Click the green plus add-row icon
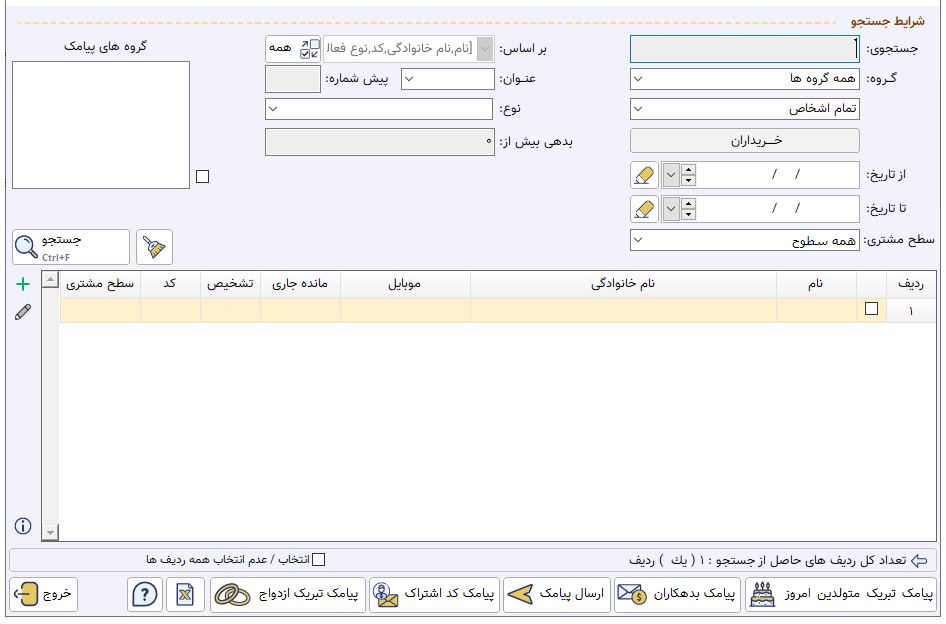The image size is (946, 624). click(23, 284)
